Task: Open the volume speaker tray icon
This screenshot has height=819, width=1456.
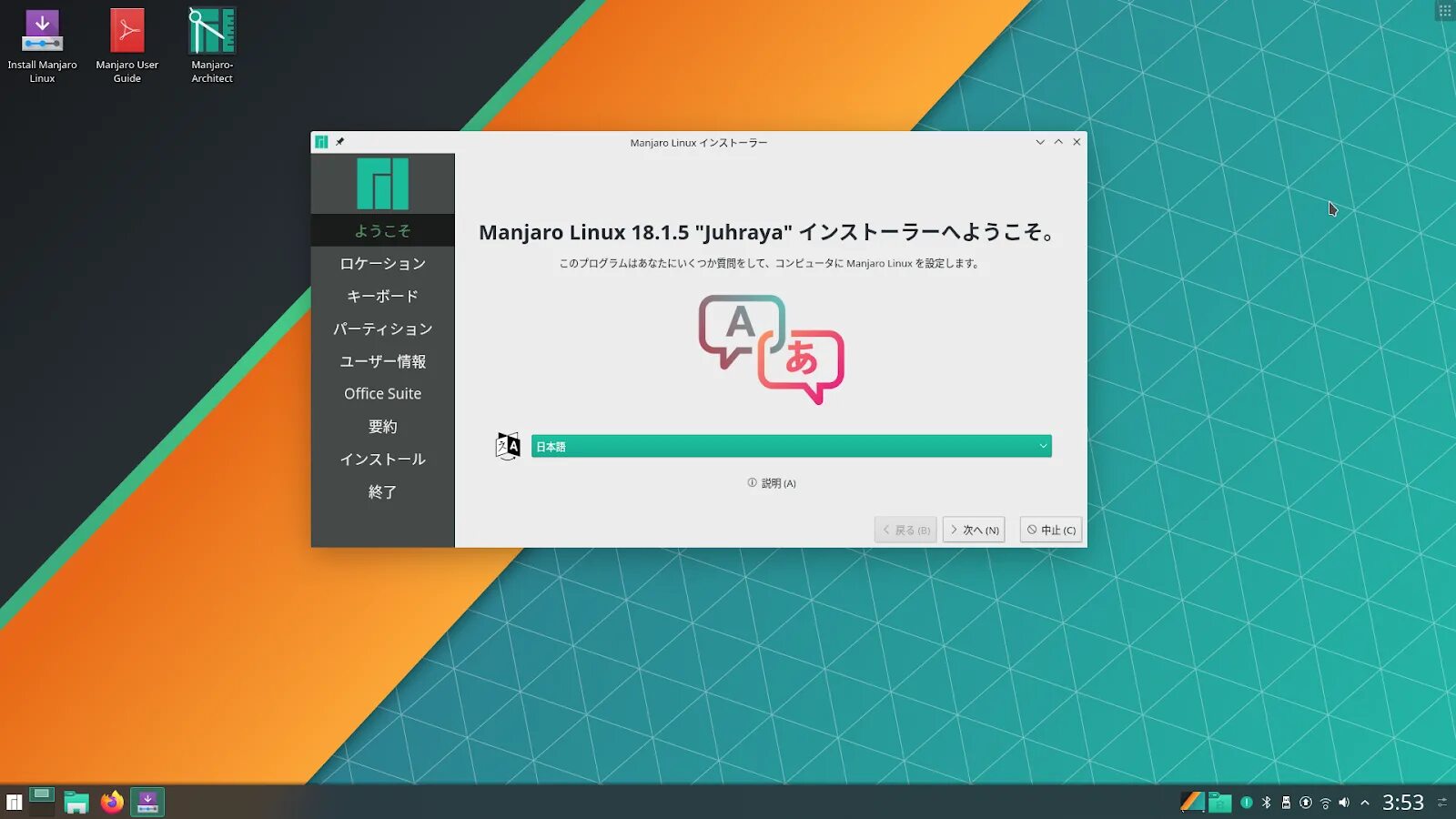Action: tap(1344, 803)
